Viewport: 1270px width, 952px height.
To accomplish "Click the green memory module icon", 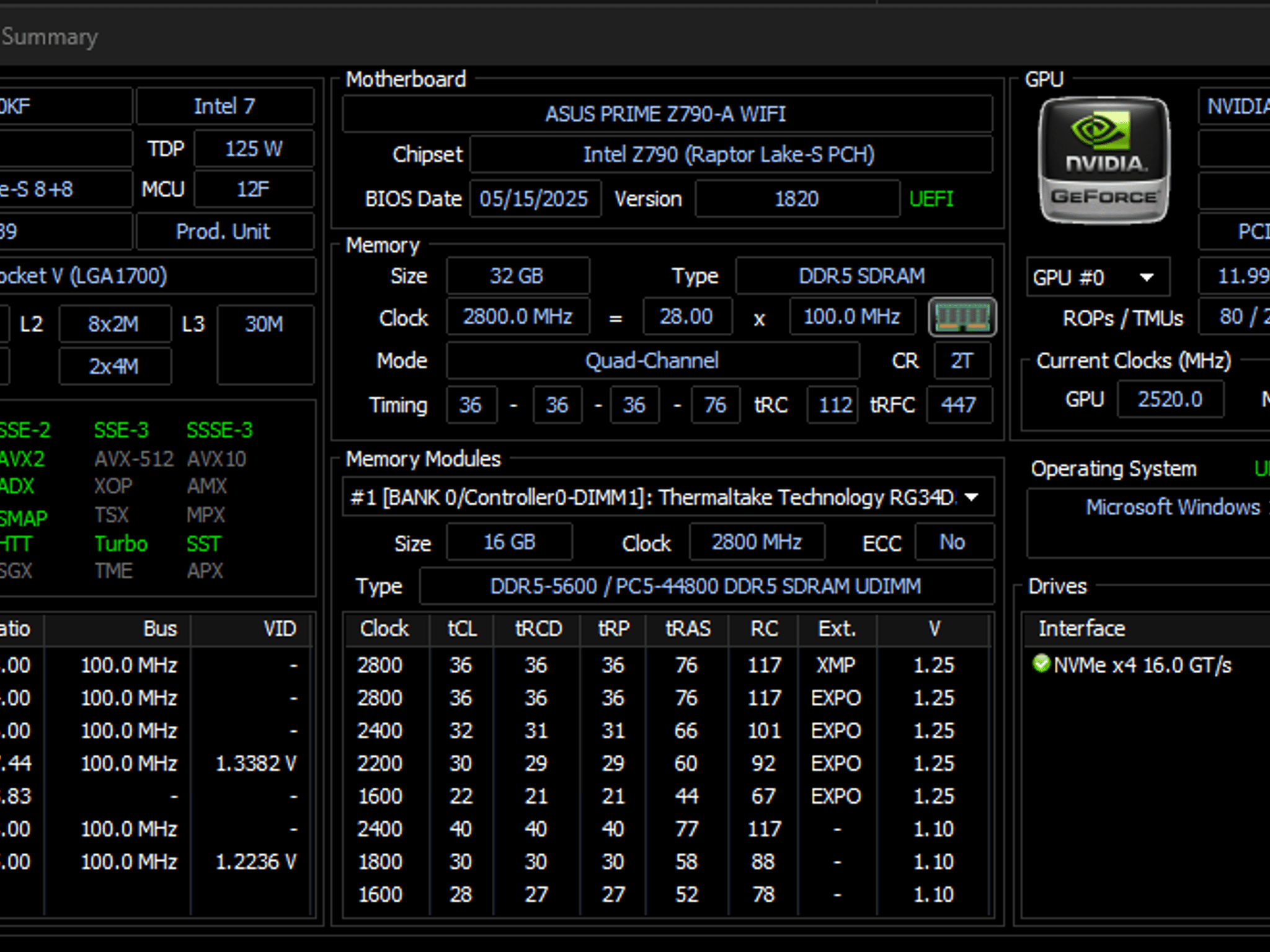I will point(962,317).
